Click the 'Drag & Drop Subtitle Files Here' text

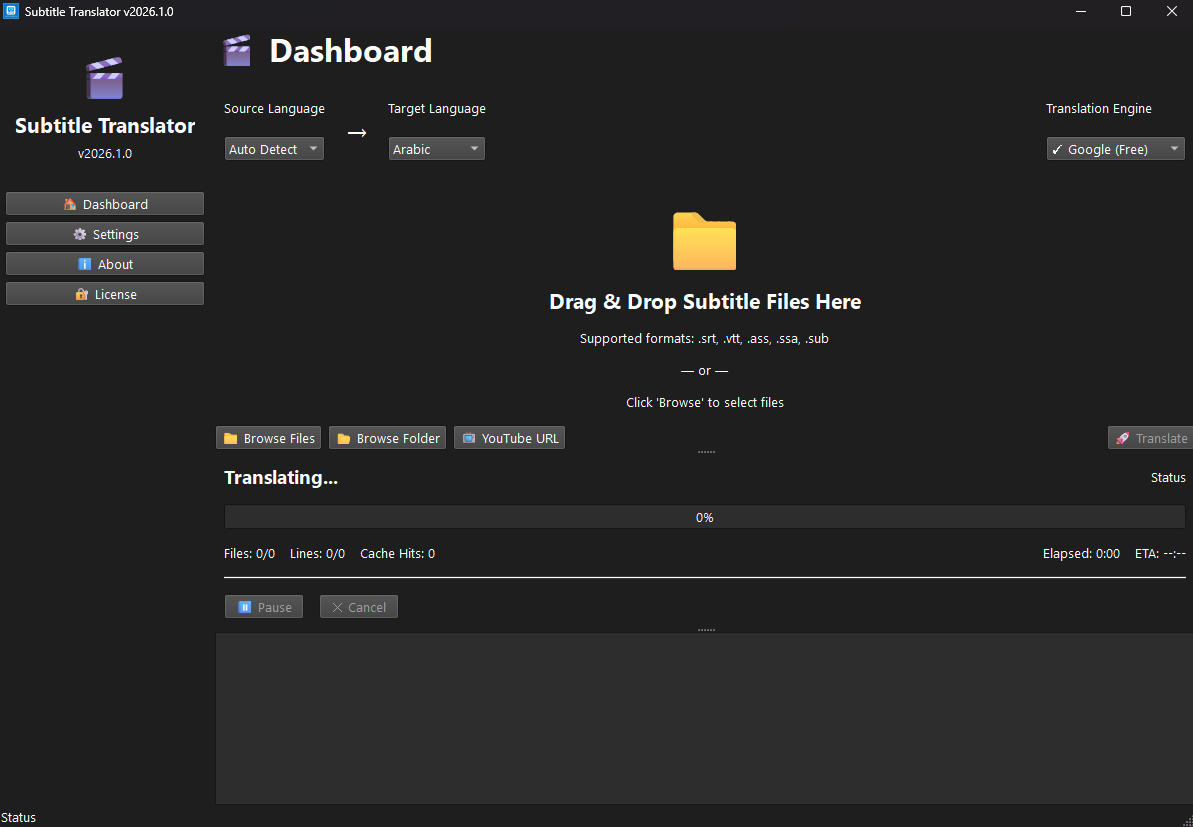point(705,302)
